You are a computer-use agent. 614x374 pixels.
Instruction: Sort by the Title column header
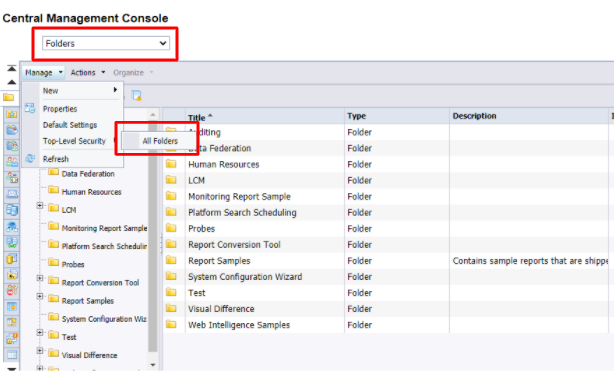197,117
